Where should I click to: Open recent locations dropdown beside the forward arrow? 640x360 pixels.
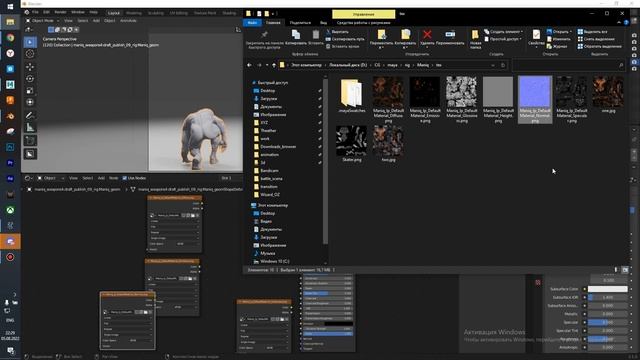click(267, 65)
